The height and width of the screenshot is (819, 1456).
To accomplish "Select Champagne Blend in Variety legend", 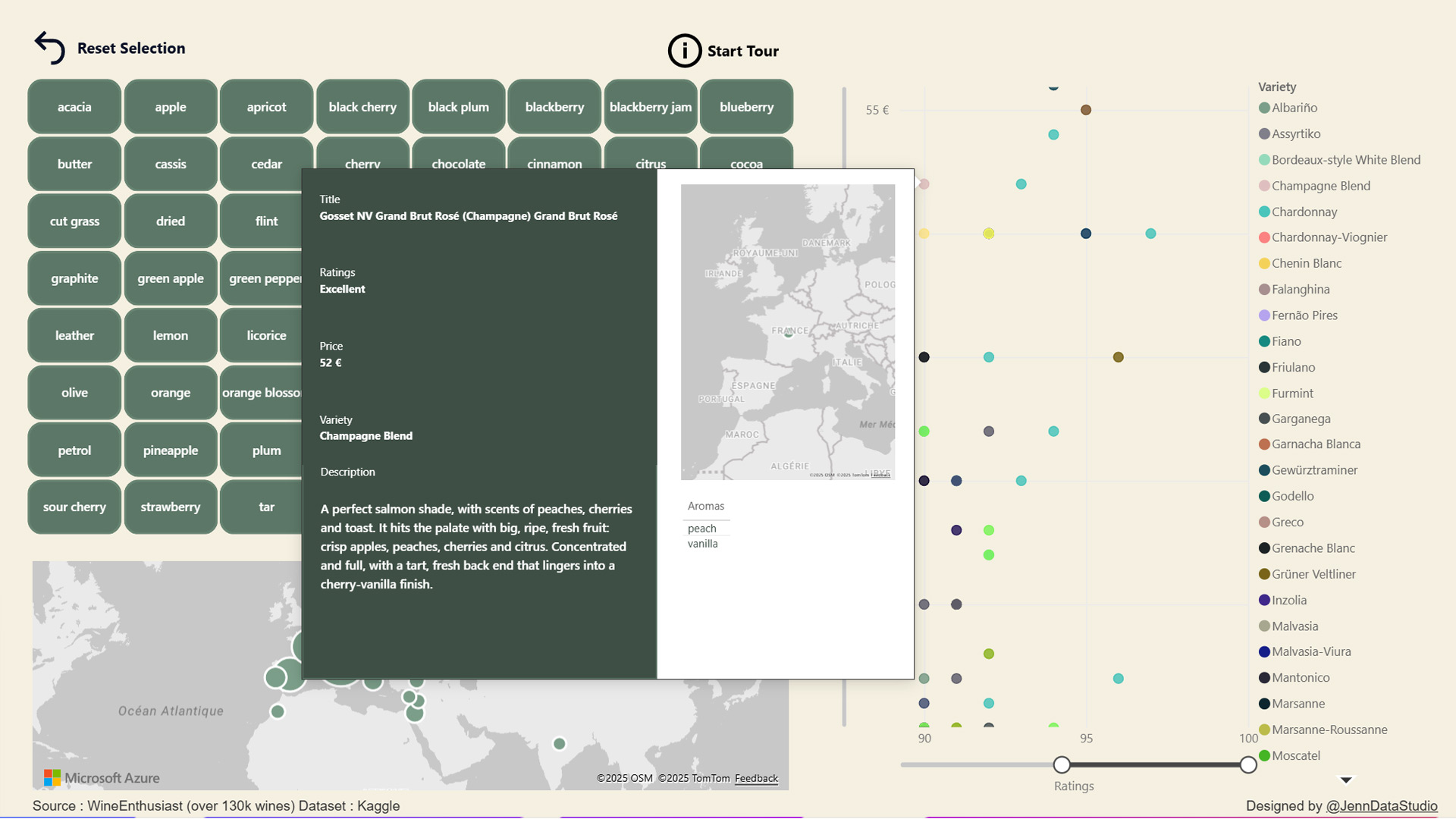I will (x=1314, y=186).
